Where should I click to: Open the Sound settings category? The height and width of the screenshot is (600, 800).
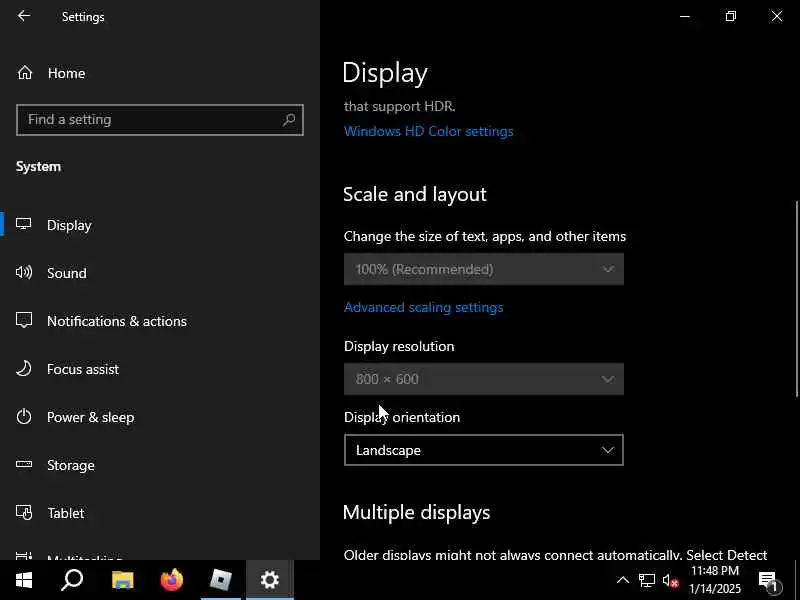click(160, 273)
